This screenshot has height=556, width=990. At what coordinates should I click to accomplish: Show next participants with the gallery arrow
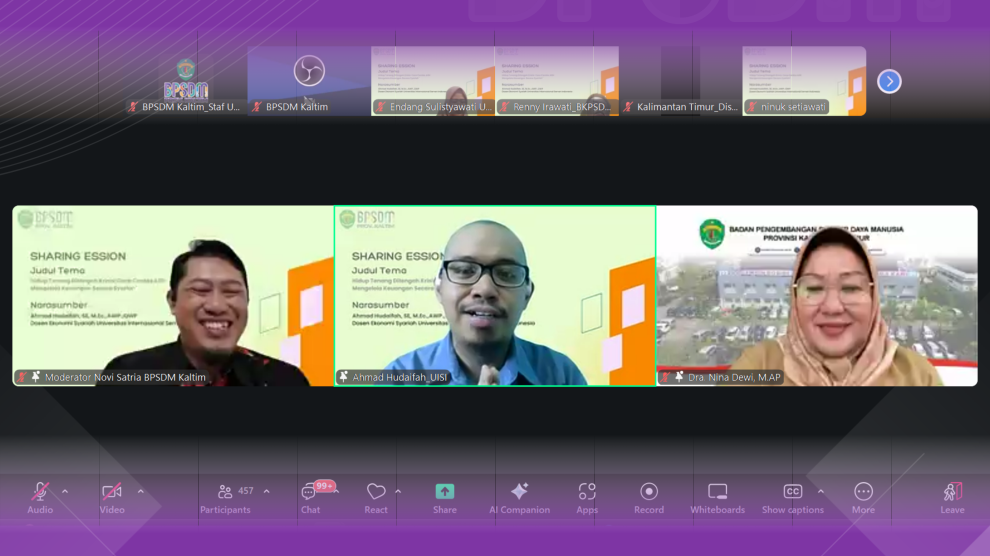(x=889, y=81)
